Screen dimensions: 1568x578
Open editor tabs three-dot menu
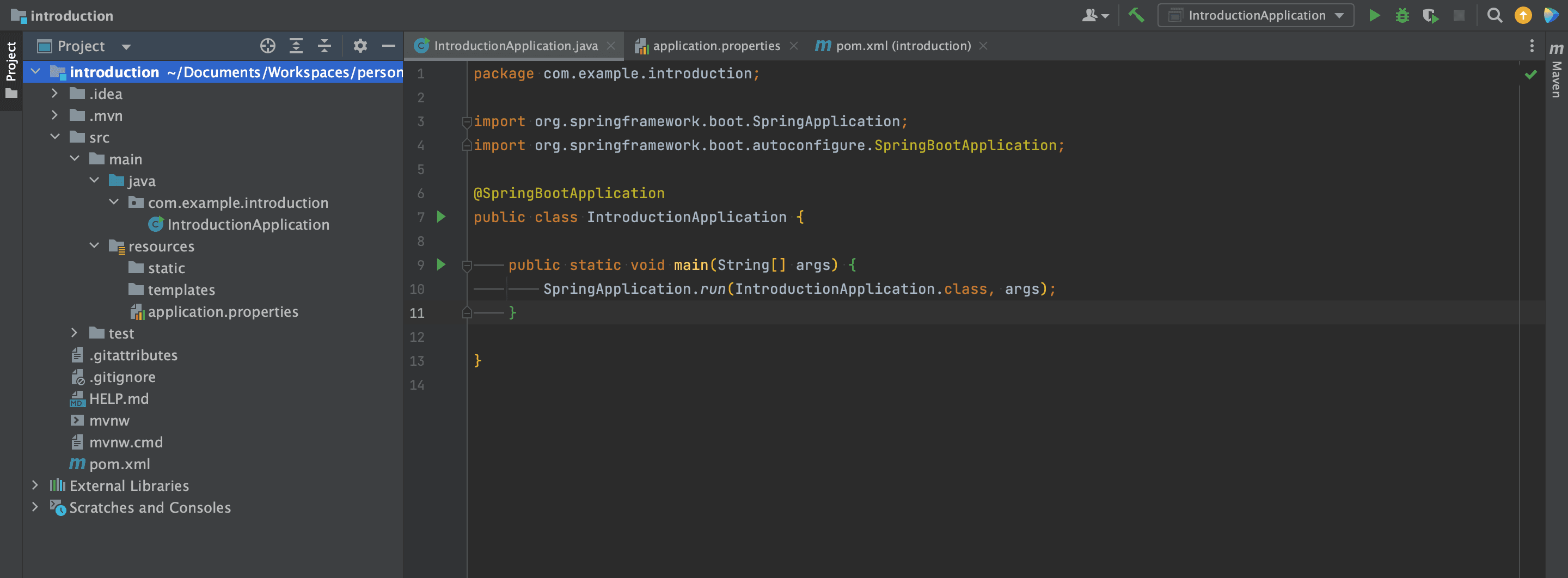tap(1532, 46)
